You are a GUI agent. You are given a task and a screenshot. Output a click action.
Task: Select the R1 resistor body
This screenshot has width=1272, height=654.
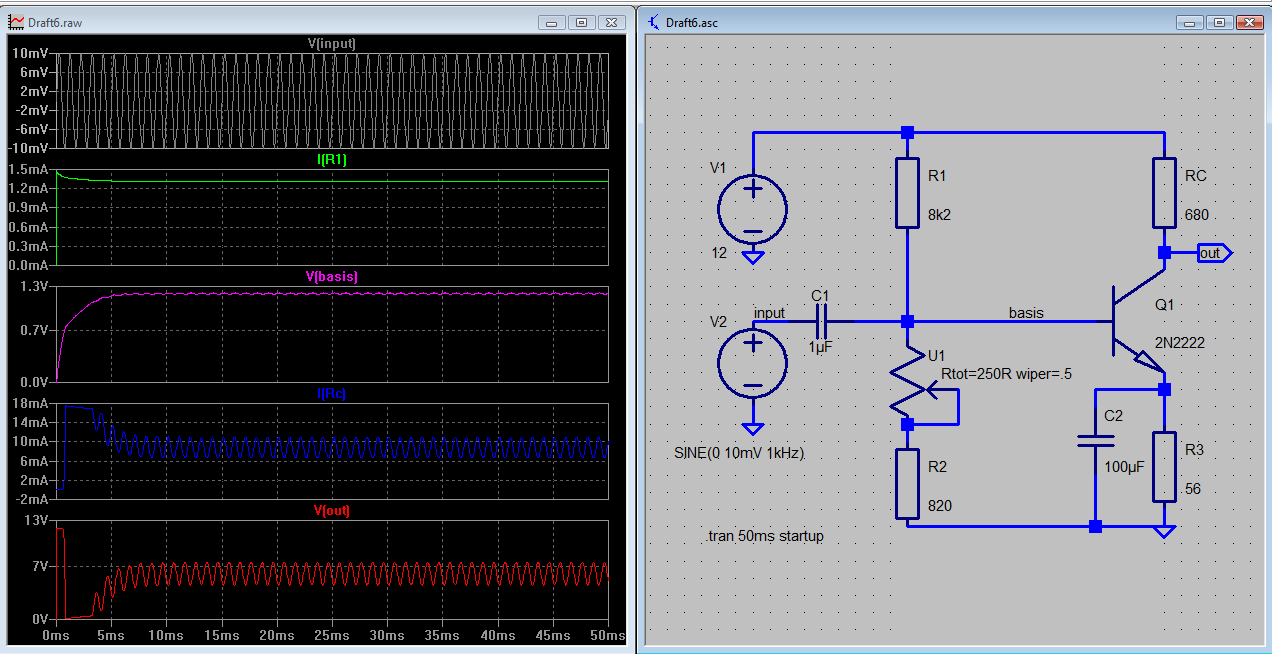[x=907, y=192]
